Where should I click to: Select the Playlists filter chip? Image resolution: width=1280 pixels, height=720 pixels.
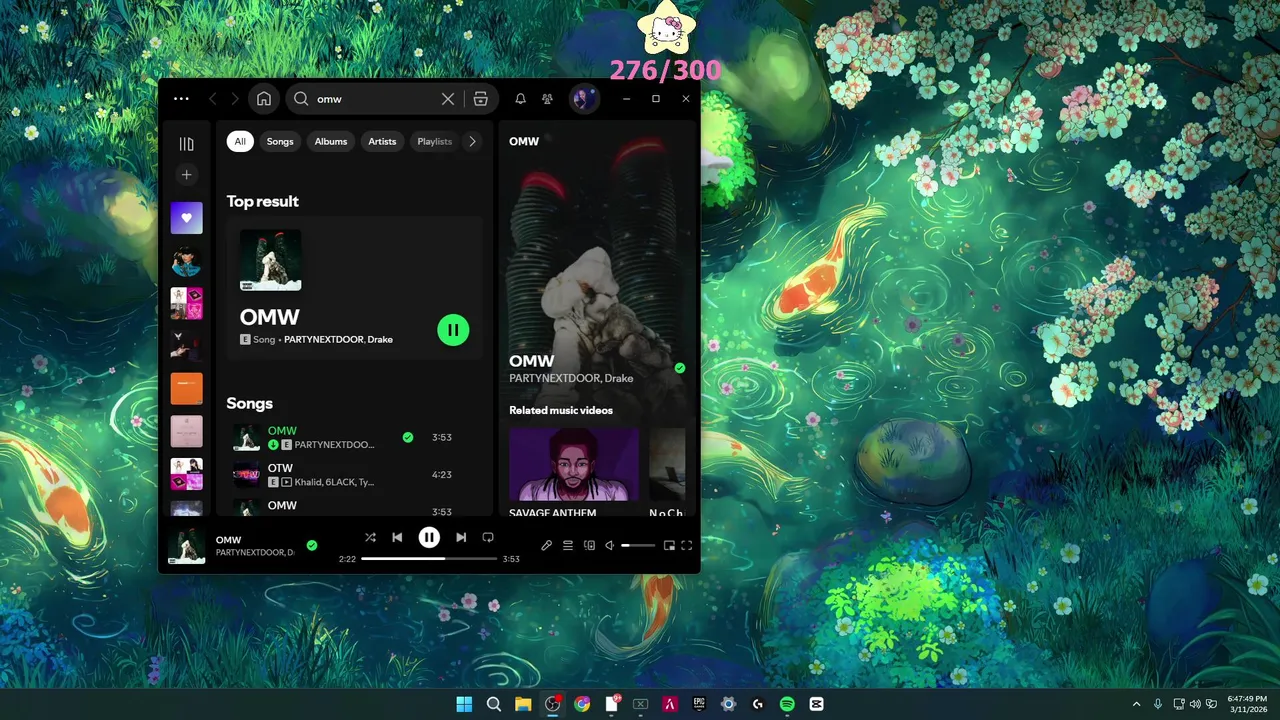click(x=434, y=141)
